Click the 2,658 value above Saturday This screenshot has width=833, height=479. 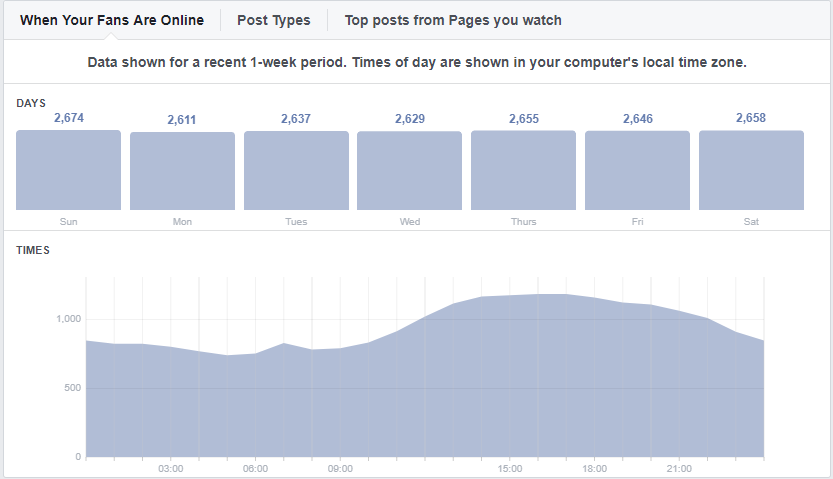[x=751, y=118]
